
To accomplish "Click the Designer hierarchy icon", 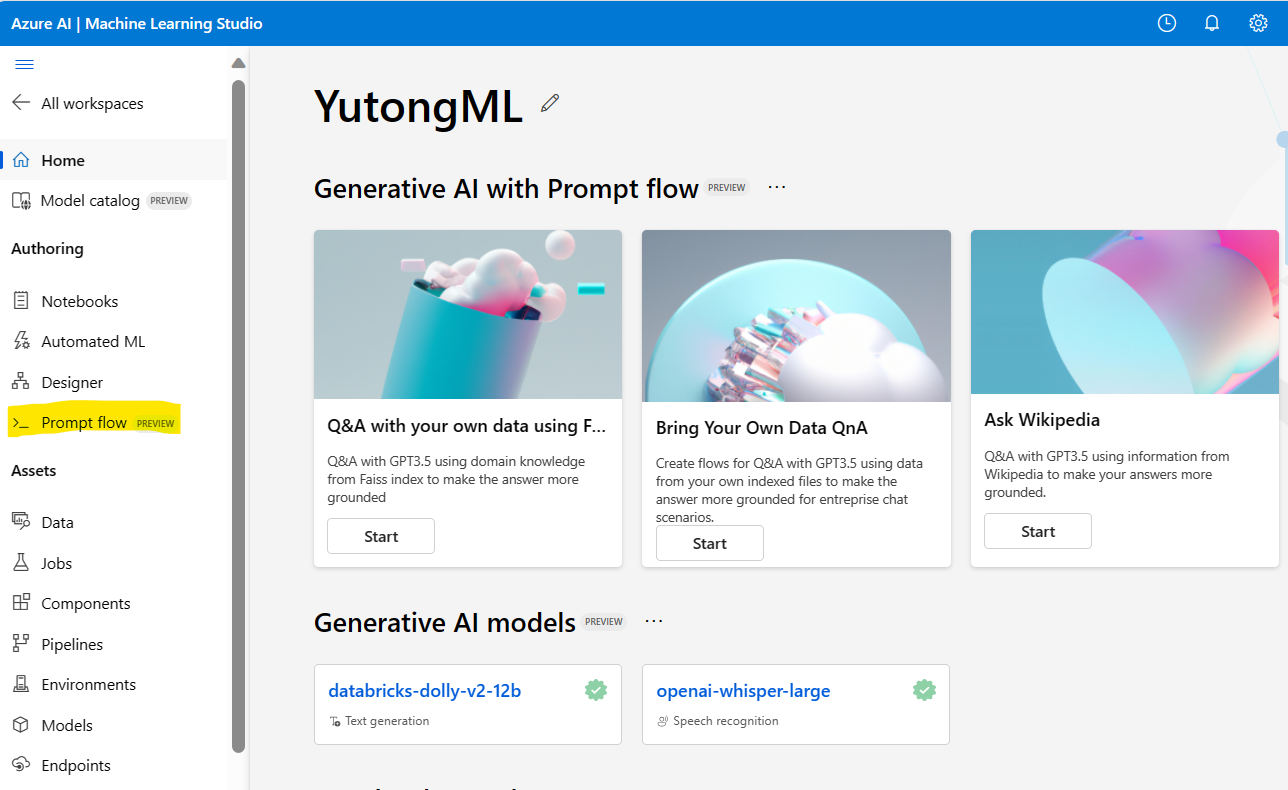I will [x=21, y=382].
